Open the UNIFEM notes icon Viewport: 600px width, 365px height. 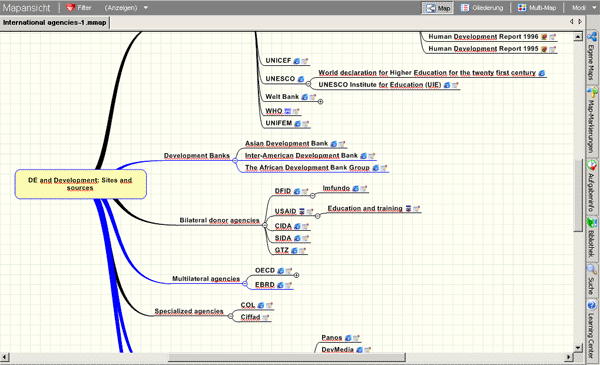point(305,123)
